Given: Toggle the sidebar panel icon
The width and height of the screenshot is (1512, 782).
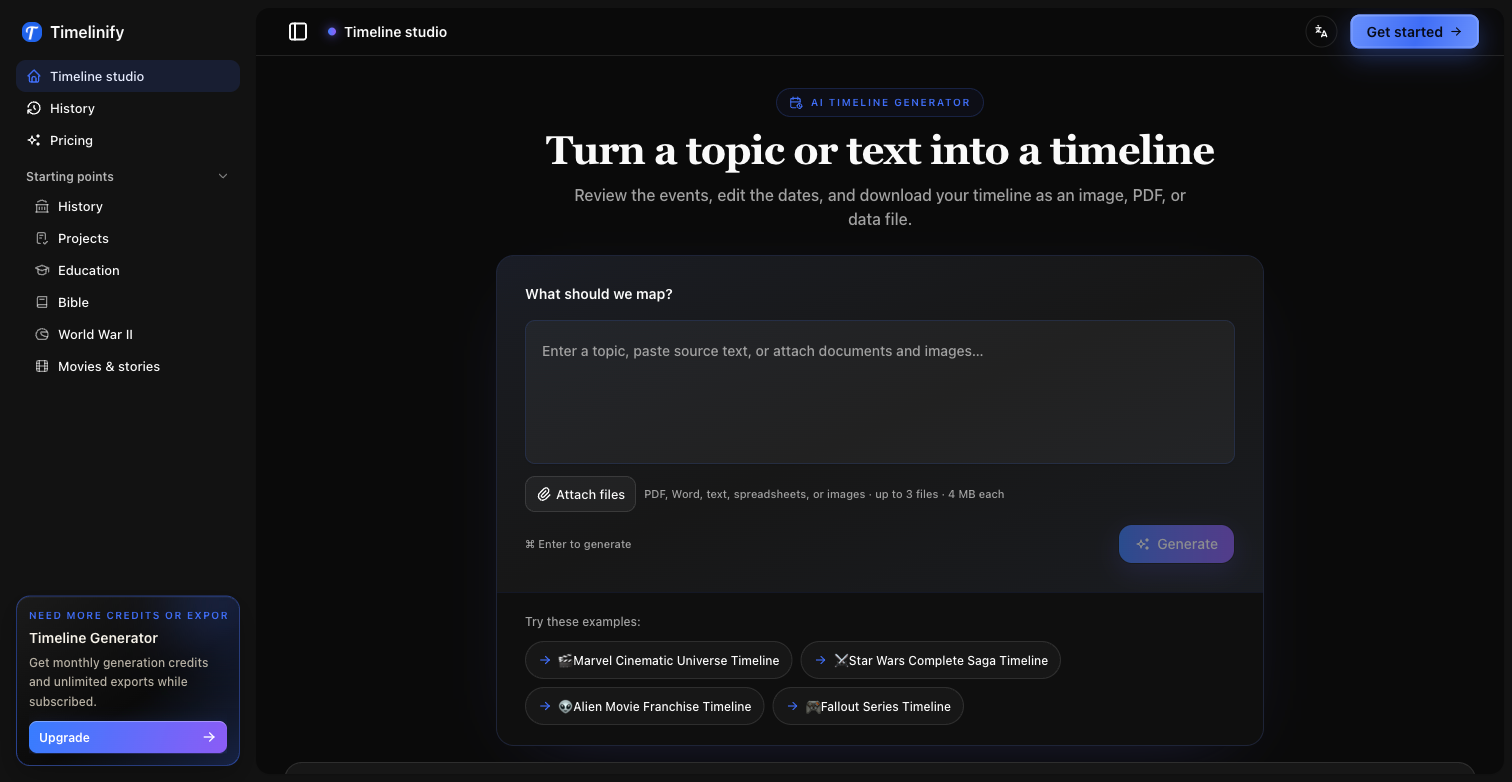Looking at the screenshot, I should click(298, 32).
